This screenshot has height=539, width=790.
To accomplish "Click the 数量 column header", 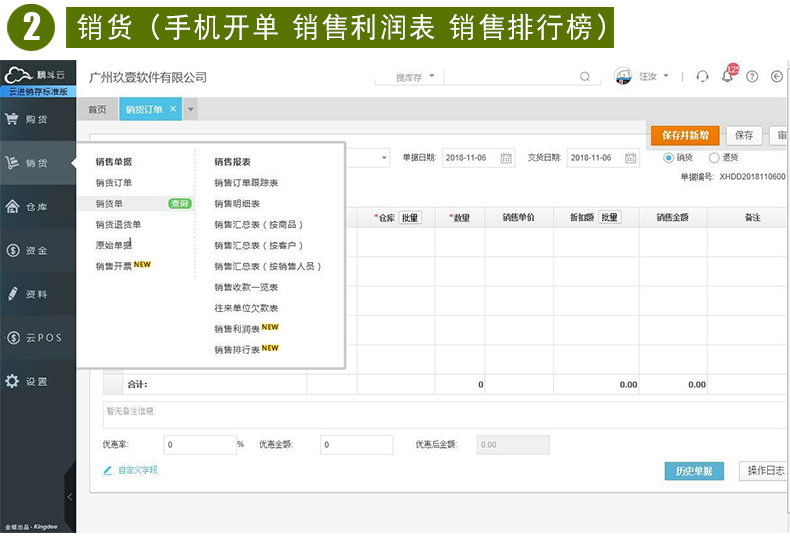I will (460, 218).
